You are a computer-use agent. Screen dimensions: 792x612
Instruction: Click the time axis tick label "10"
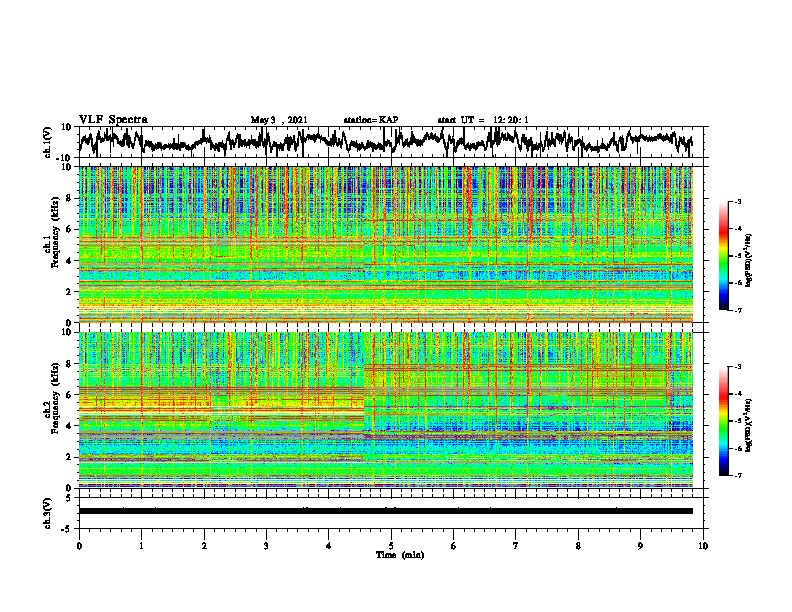coord(703,546)
